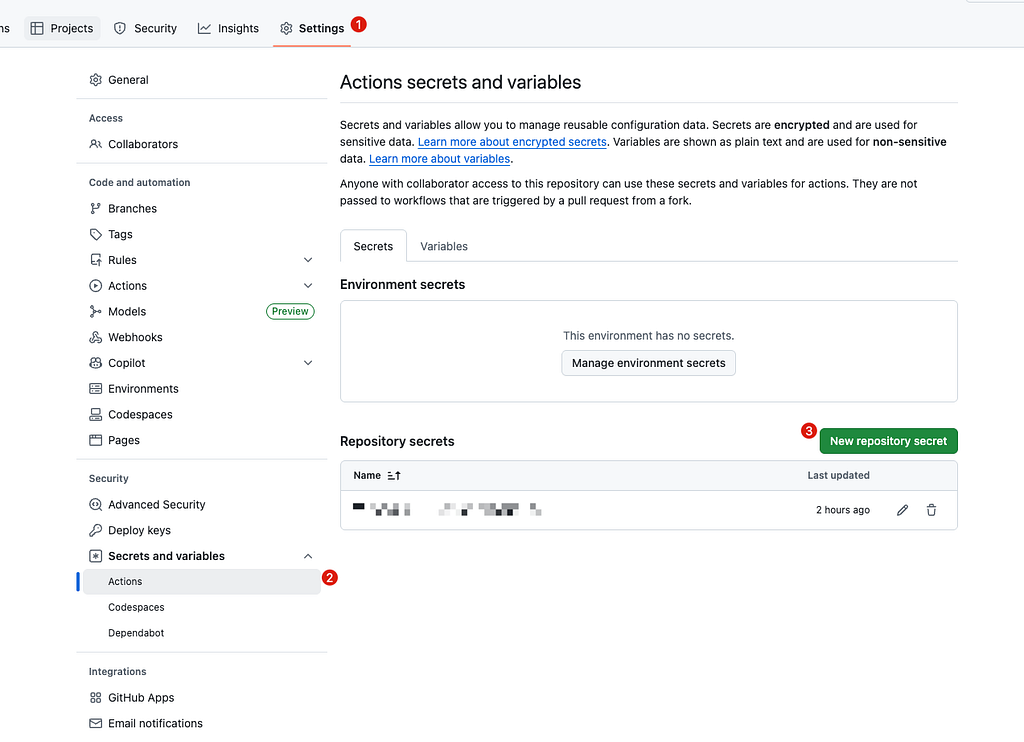Open Deploy keys text in sidebar
The image size is (1024, 742).
click(140, 530)
